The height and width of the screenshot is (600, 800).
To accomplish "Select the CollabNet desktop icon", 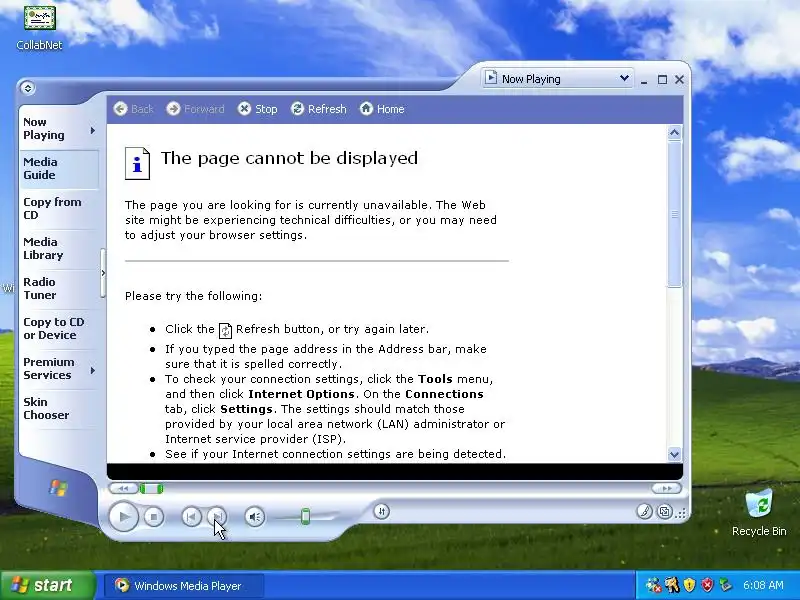I will coord(39,28).
